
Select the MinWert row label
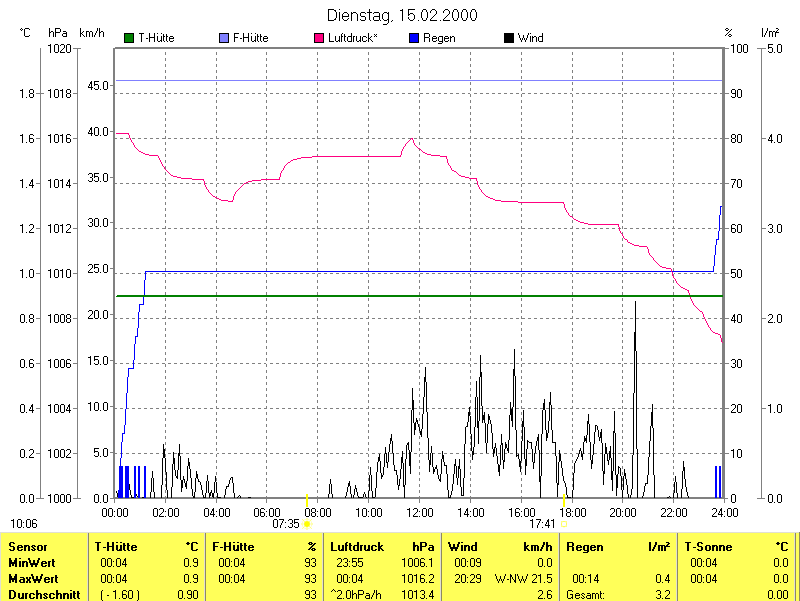pyautogui.click(x=32, y=563)
